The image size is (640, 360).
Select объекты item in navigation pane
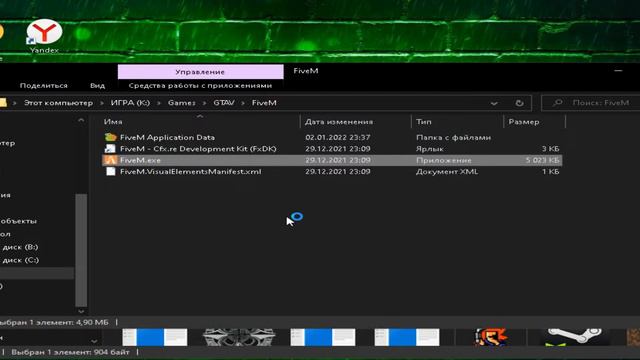[18, 221]
